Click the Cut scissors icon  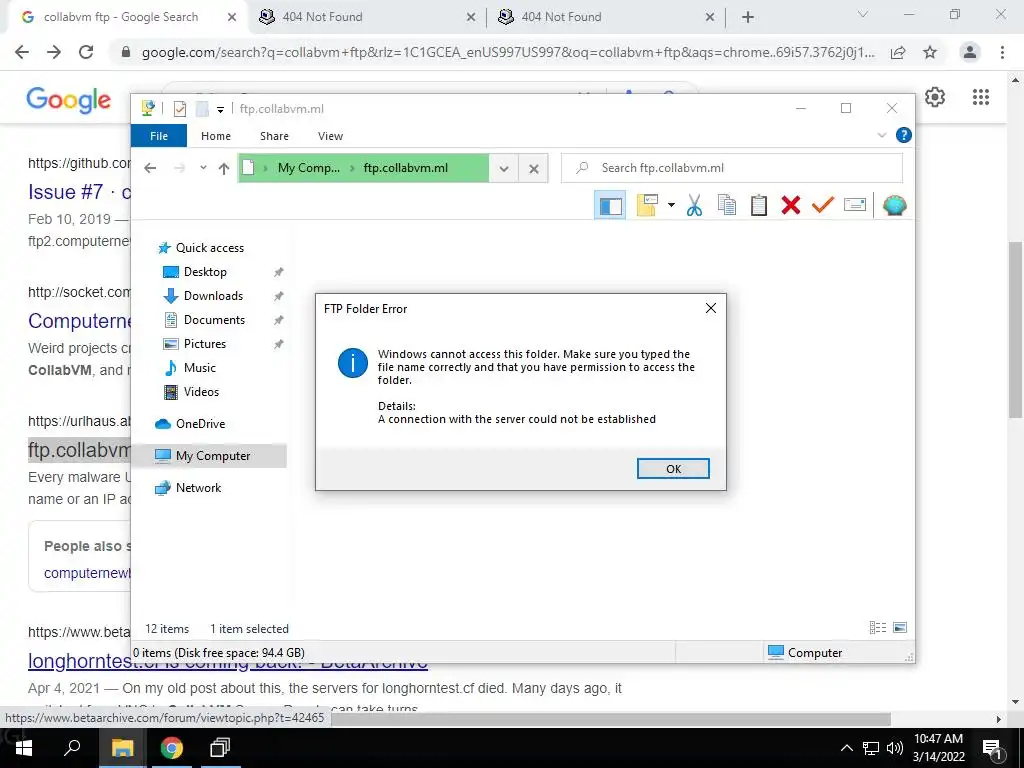click(695, 206)
